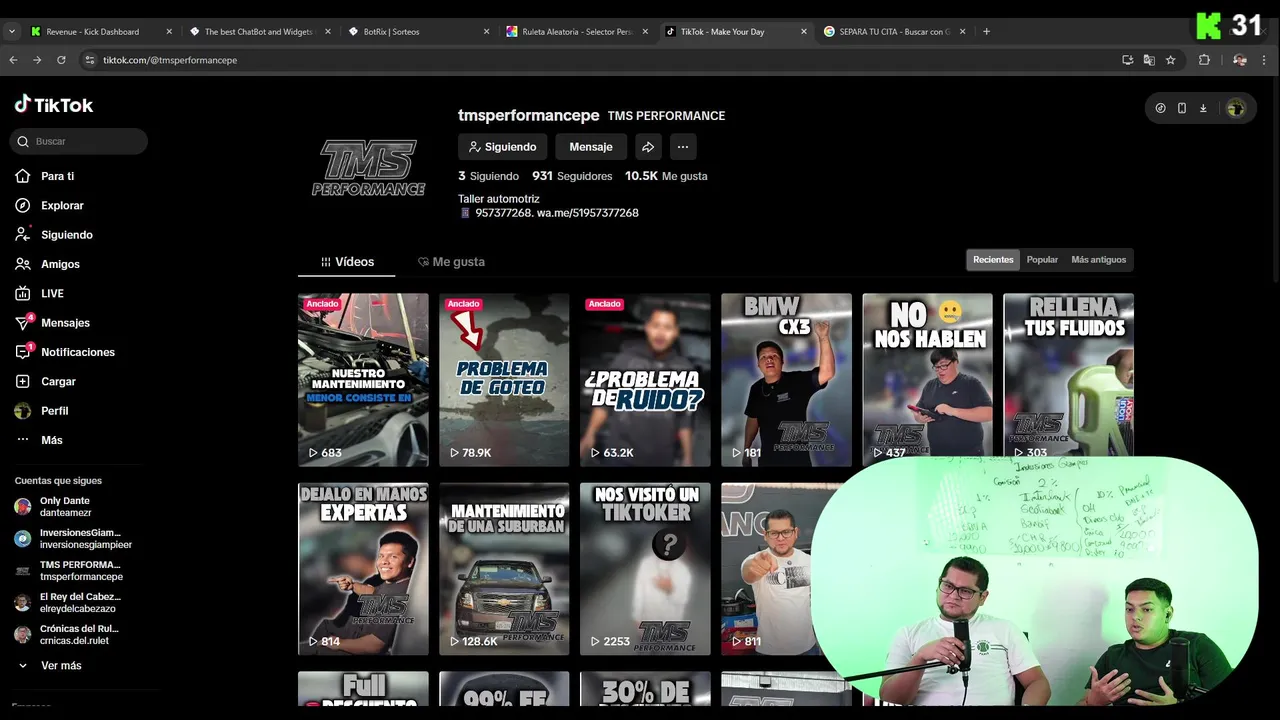Switch to Ruleta Aleatoria browser tab
Screen dimensions: 1280x720
click(x=577, y=31)
